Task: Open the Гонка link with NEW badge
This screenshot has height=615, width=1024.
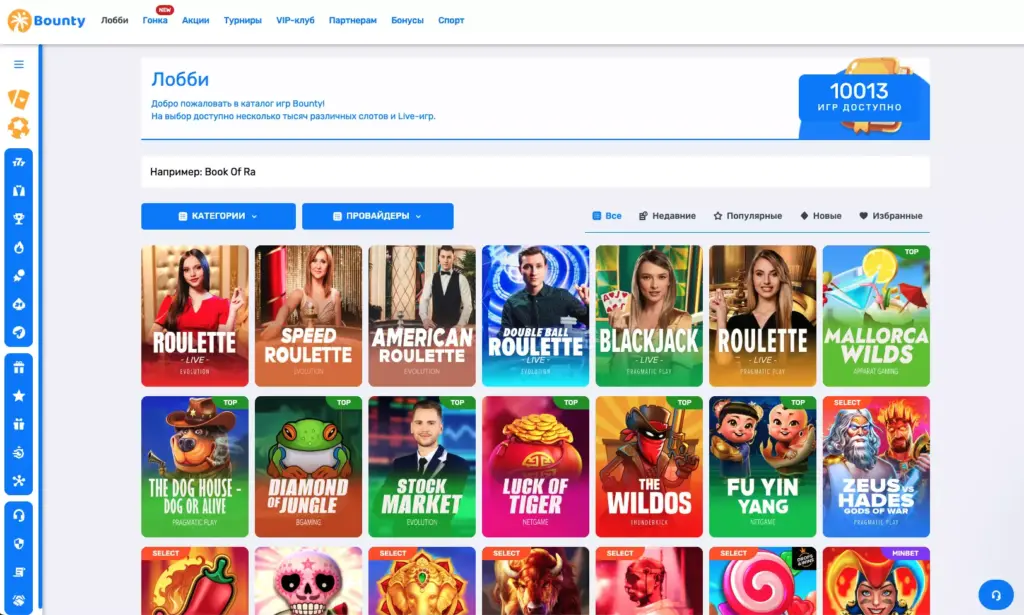Action: (155, 20)
